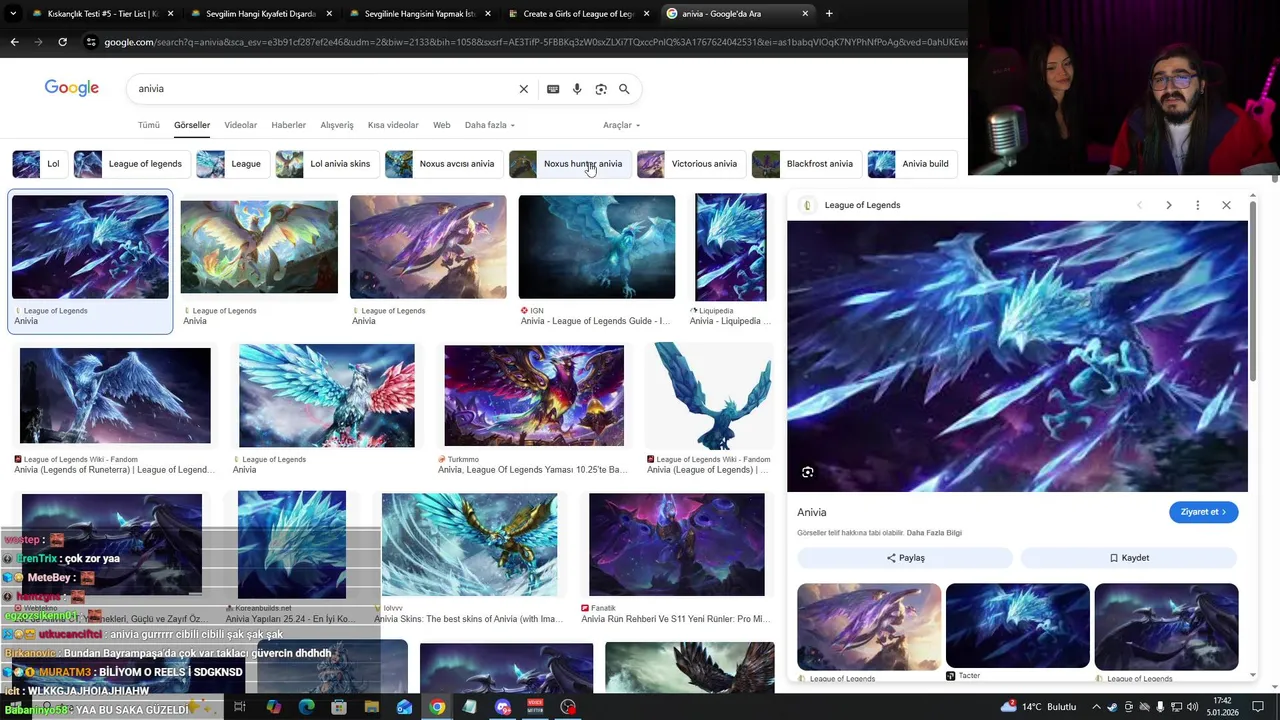Pick the Anivia build chip
Image resolution: width=1280 pixels, height=720 pixels.
[x=911, y=164]
